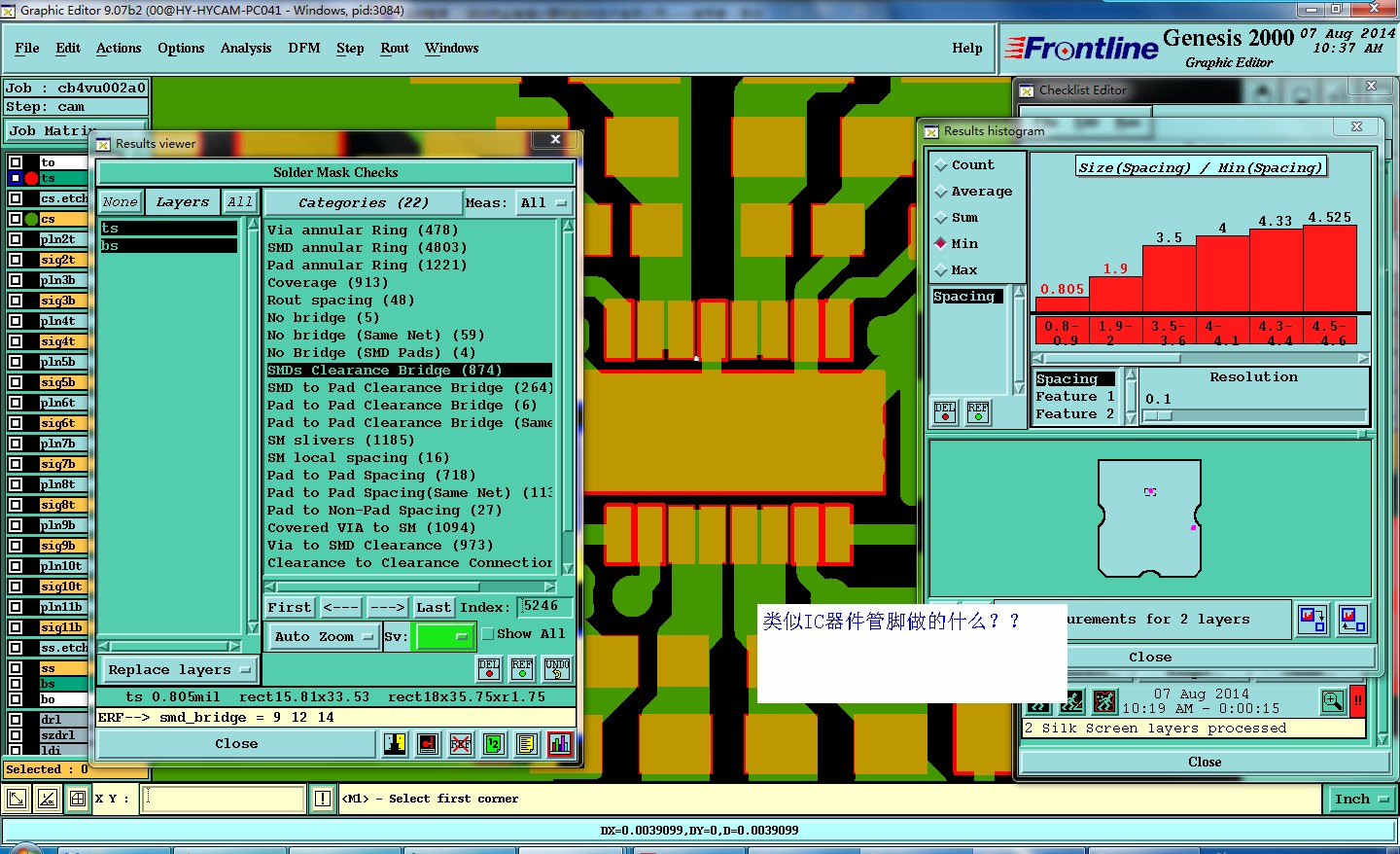Enable the Show All checkbox

(488, 633)
